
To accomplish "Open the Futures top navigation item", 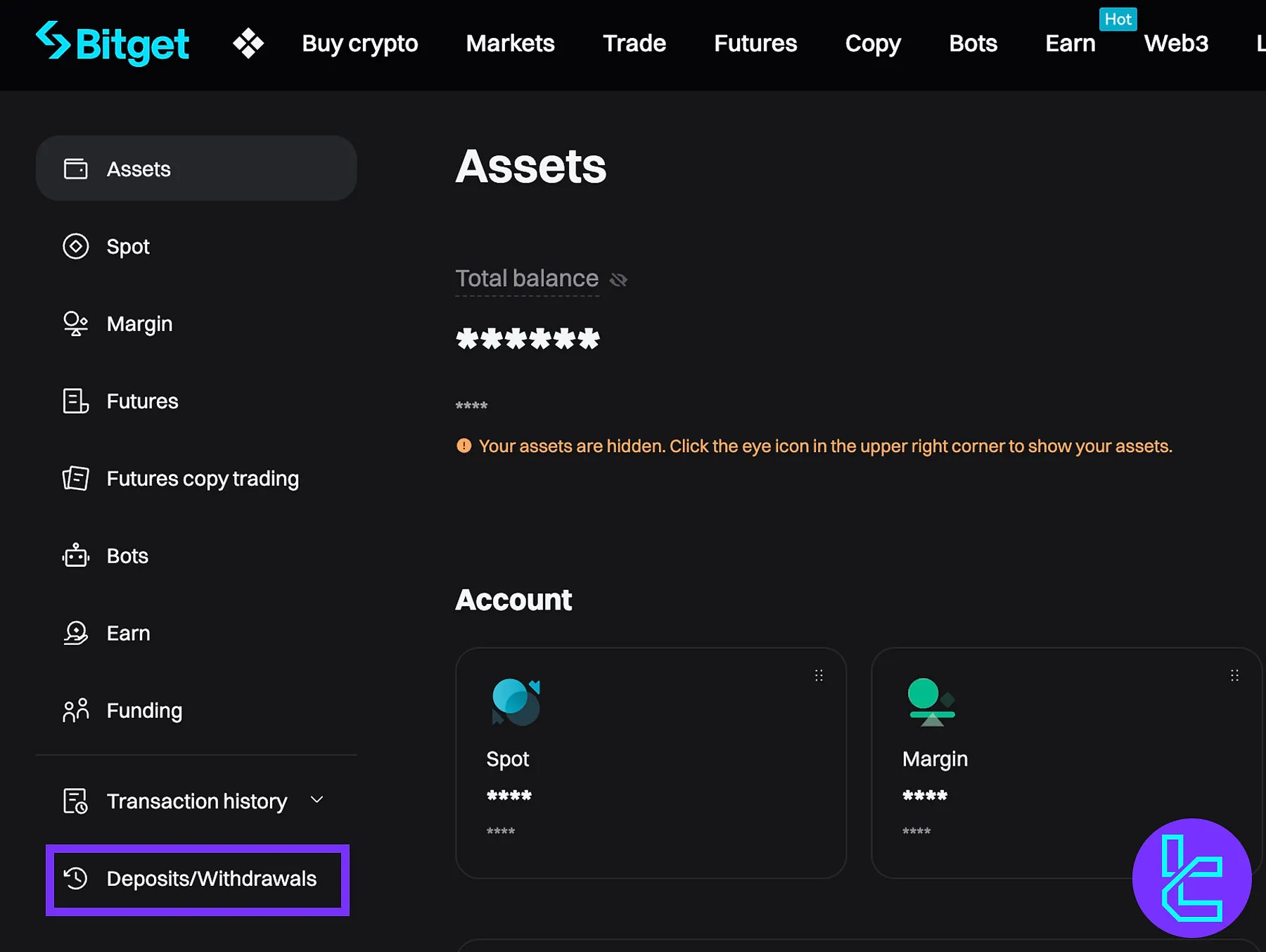I will point(755,44).
